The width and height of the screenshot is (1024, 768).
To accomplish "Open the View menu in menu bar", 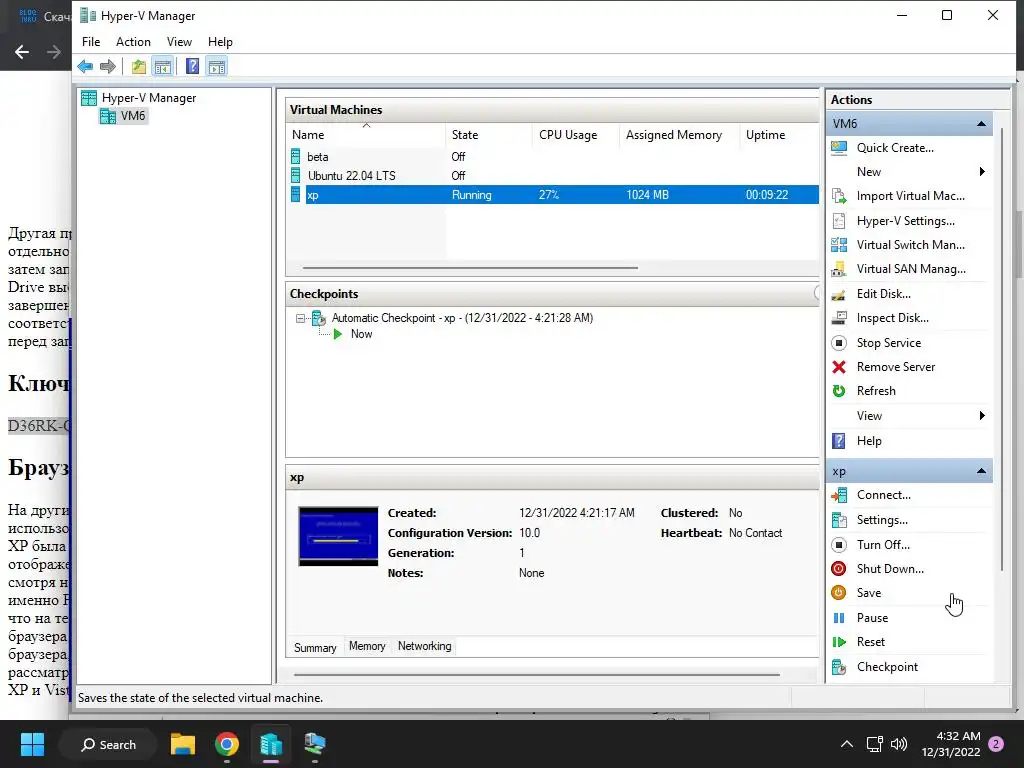I will tap(179, 42).
